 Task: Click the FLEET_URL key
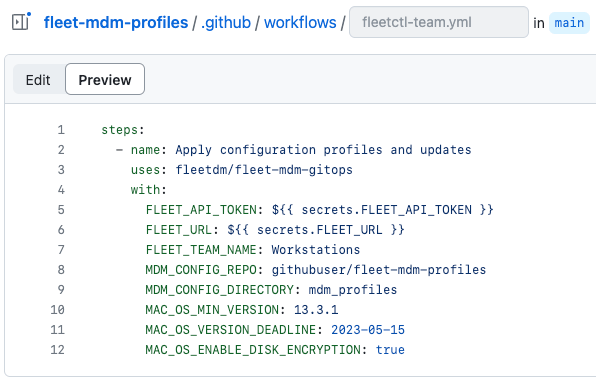179,230
